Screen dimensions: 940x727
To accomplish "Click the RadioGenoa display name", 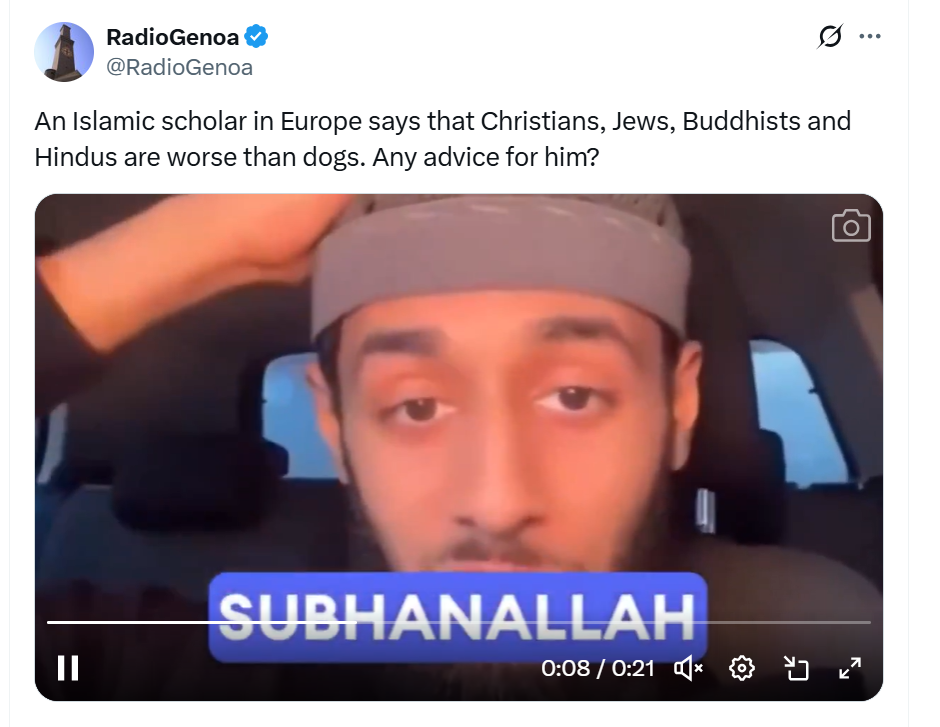I will coord(173,37).
